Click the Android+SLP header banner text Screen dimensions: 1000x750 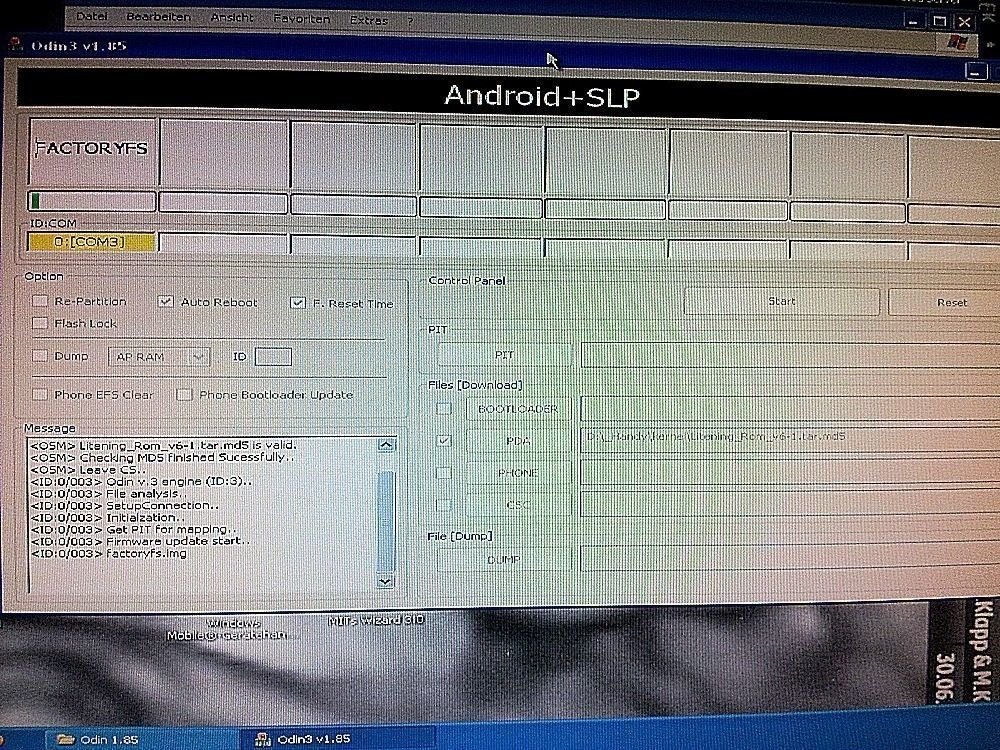(541, 96)
